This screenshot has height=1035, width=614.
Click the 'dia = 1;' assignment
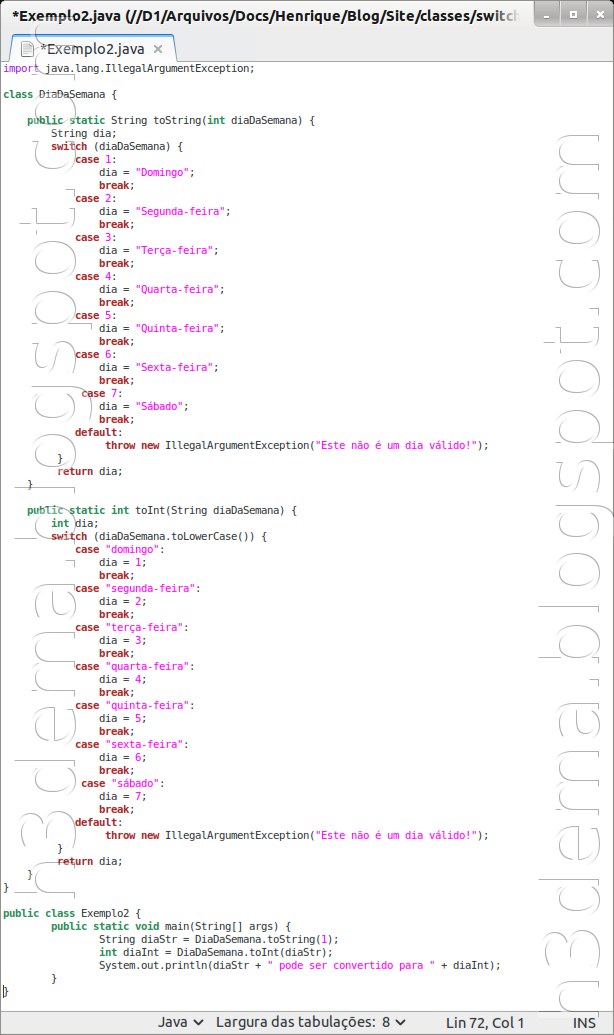pyautogui.click(x=123, y=562)
